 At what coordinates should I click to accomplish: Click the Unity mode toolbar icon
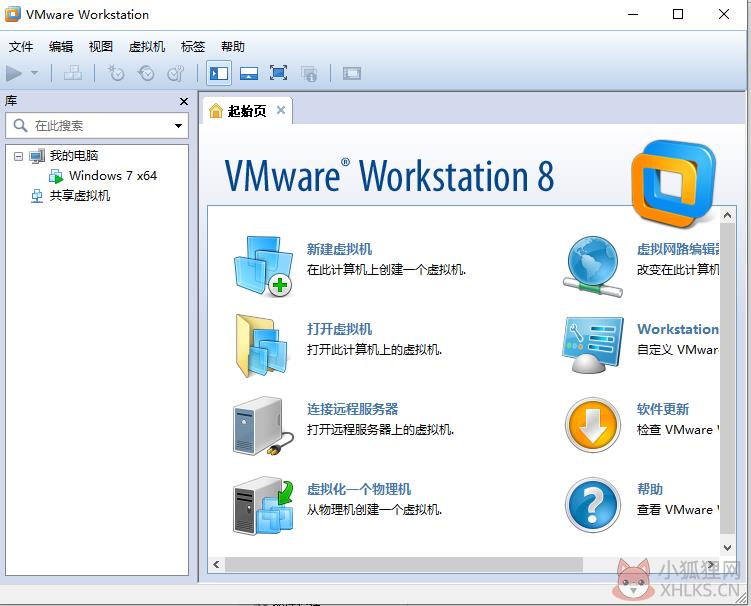point(309,73)
